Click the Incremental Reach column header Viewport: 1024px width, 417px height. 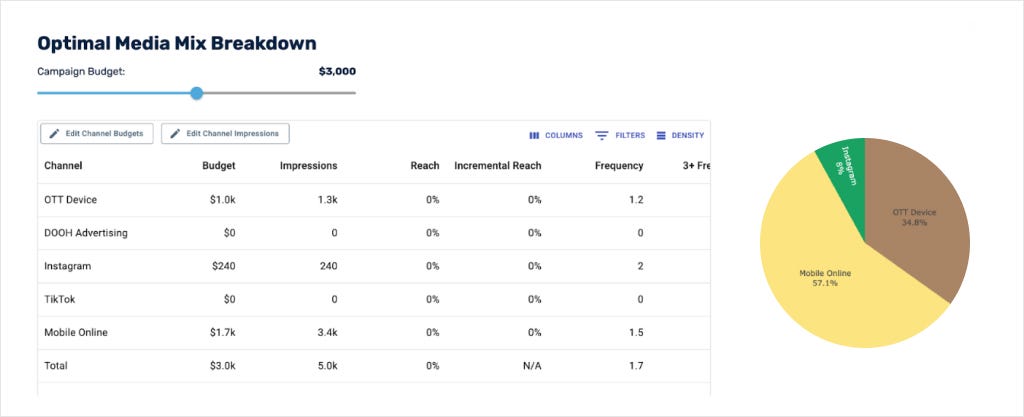(x=498, y=166)
